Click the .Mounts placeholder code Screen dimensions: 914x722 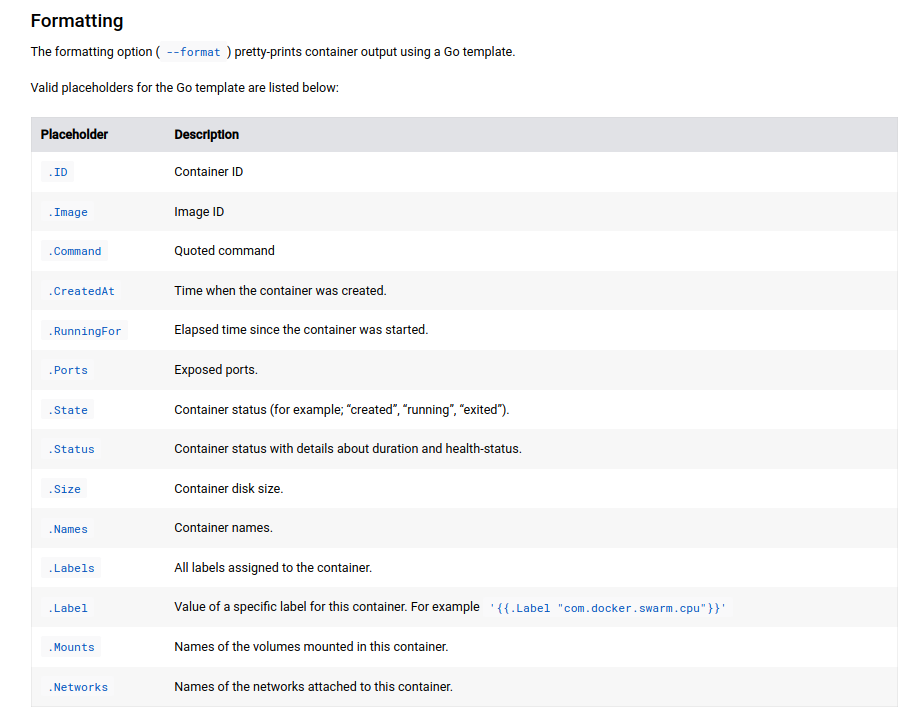click(x=71, y=647)
